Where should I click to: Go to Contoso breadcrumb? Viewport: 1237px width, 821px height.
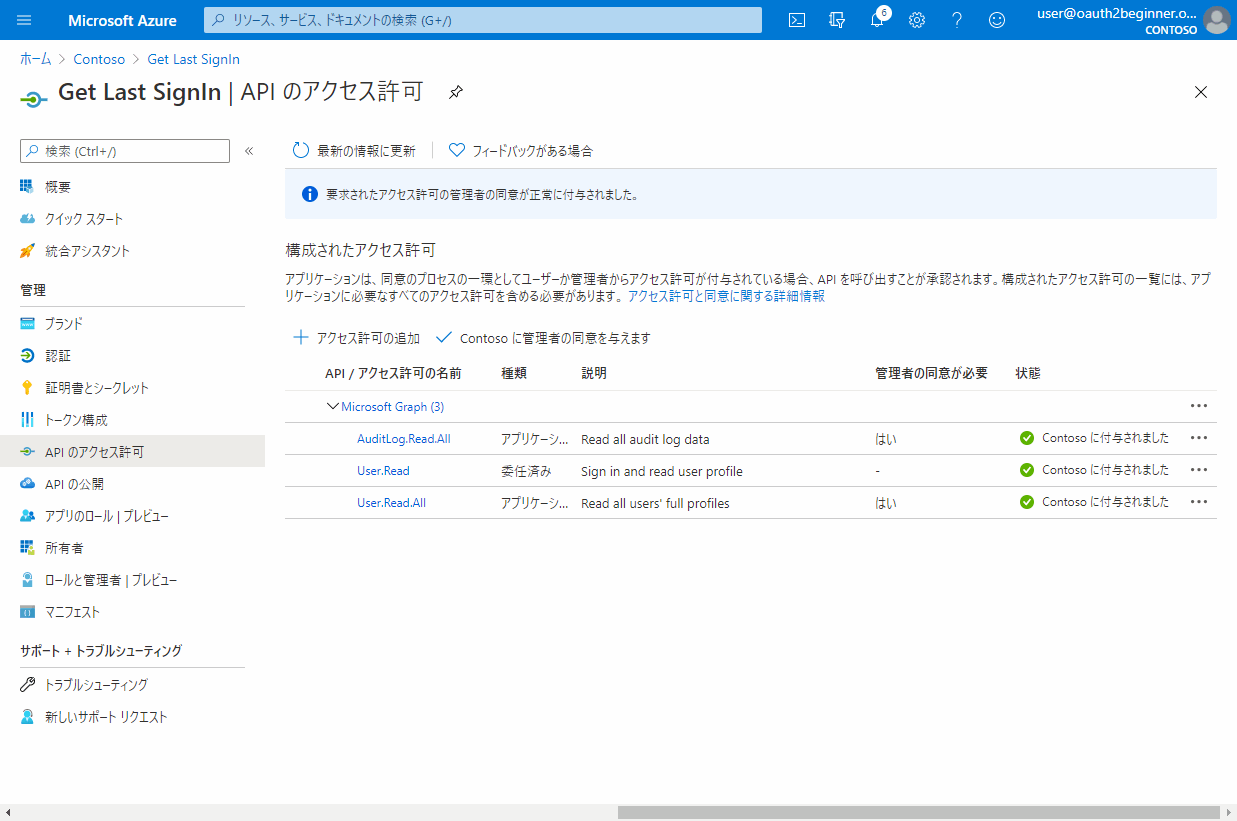pos(99,60)
